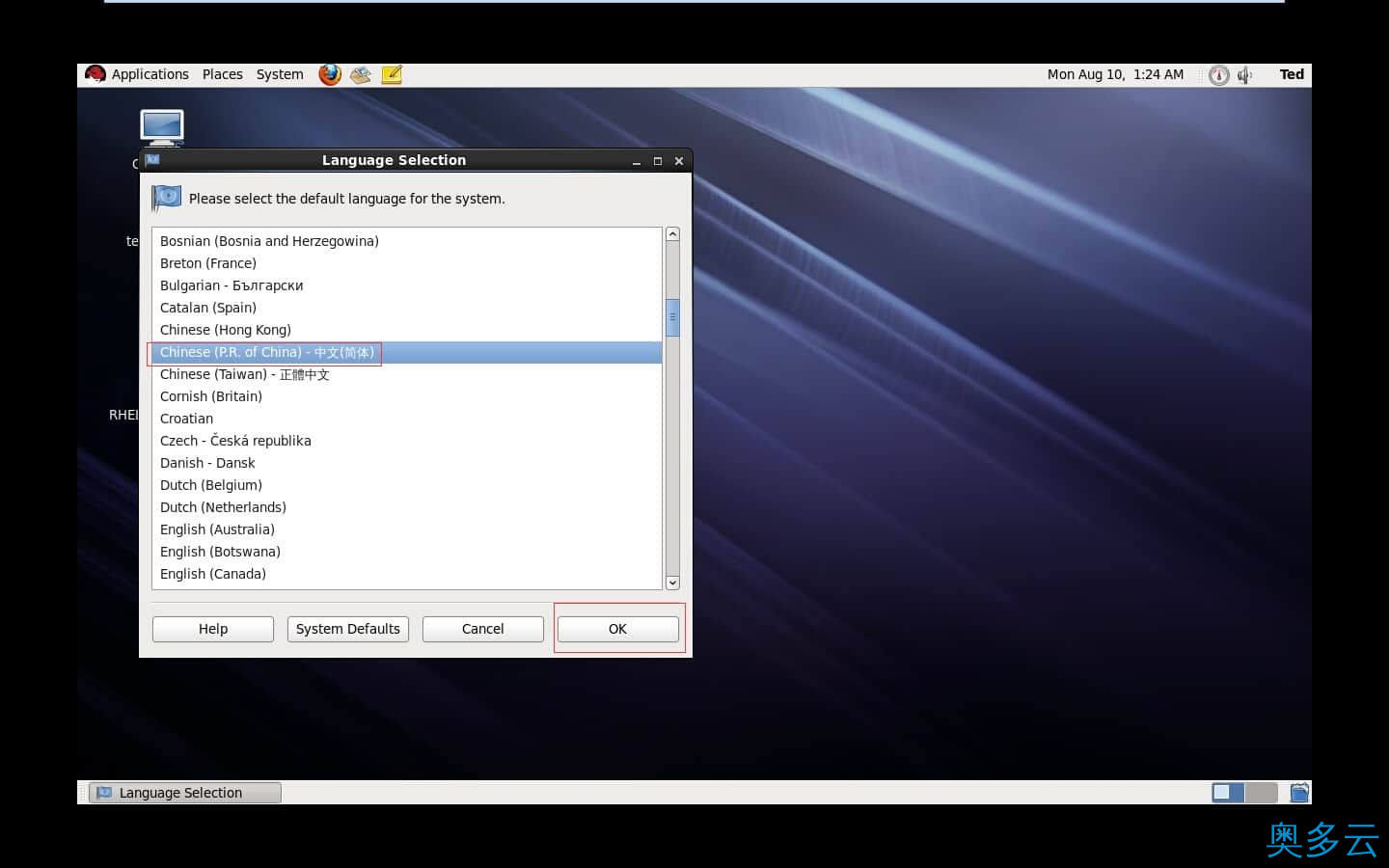Click the Red Hat logo icon

(x=95, y=74)
